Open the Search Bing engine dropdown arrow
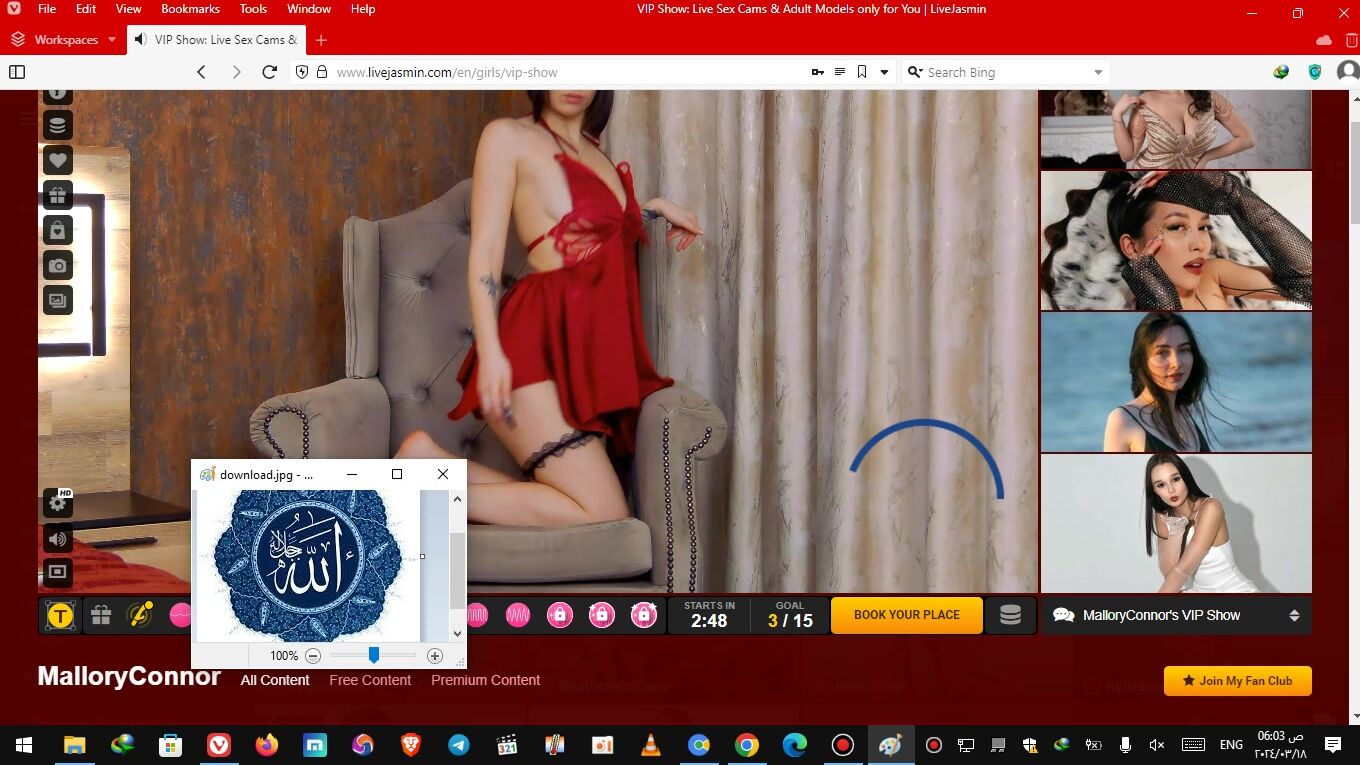1360x765 pixels. [1098, 72]
